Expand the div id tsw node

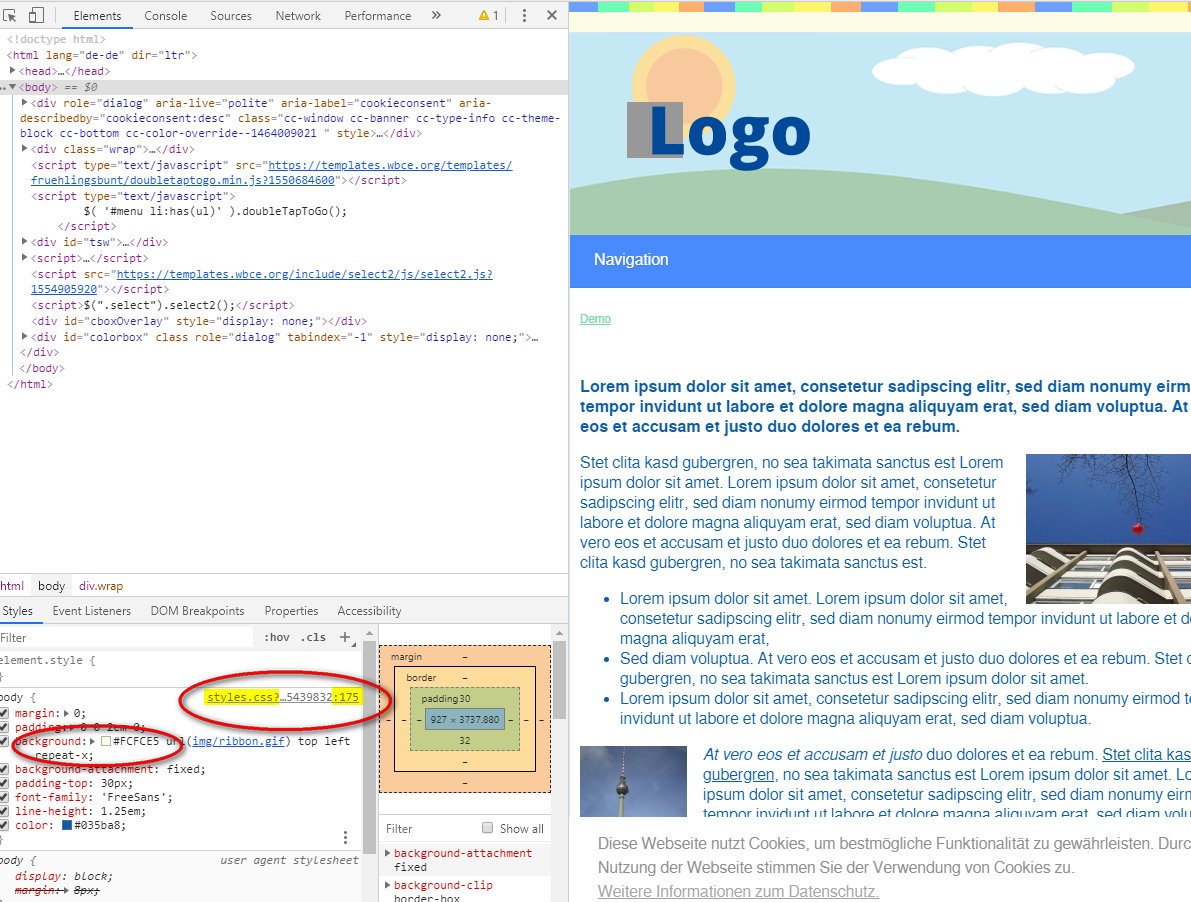coord(24,241)
